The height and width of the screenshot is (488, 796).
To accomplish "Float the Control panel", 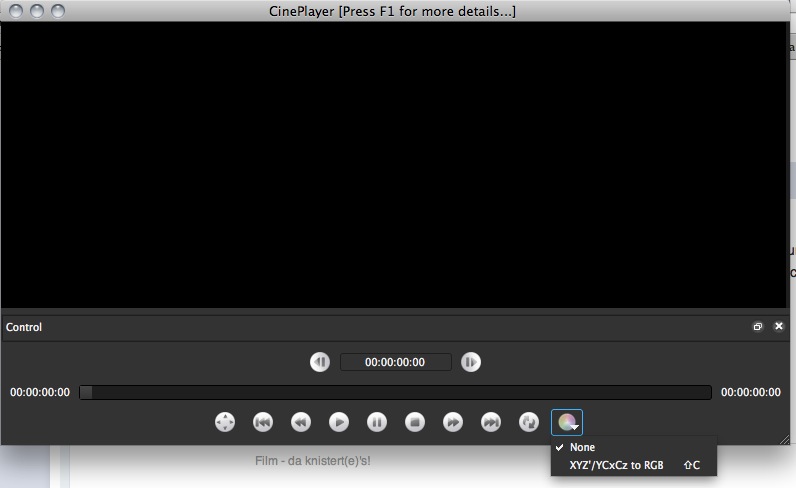I will coord(757,327).
